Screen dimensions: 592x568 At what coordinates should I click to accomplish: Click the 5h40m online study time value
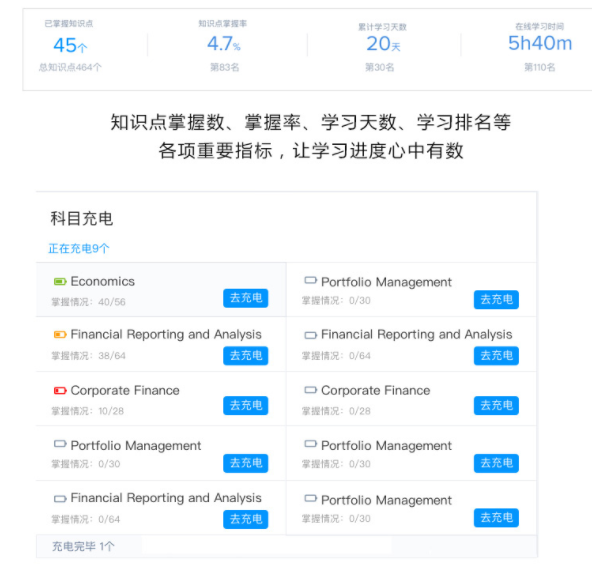tap(540, 43)
